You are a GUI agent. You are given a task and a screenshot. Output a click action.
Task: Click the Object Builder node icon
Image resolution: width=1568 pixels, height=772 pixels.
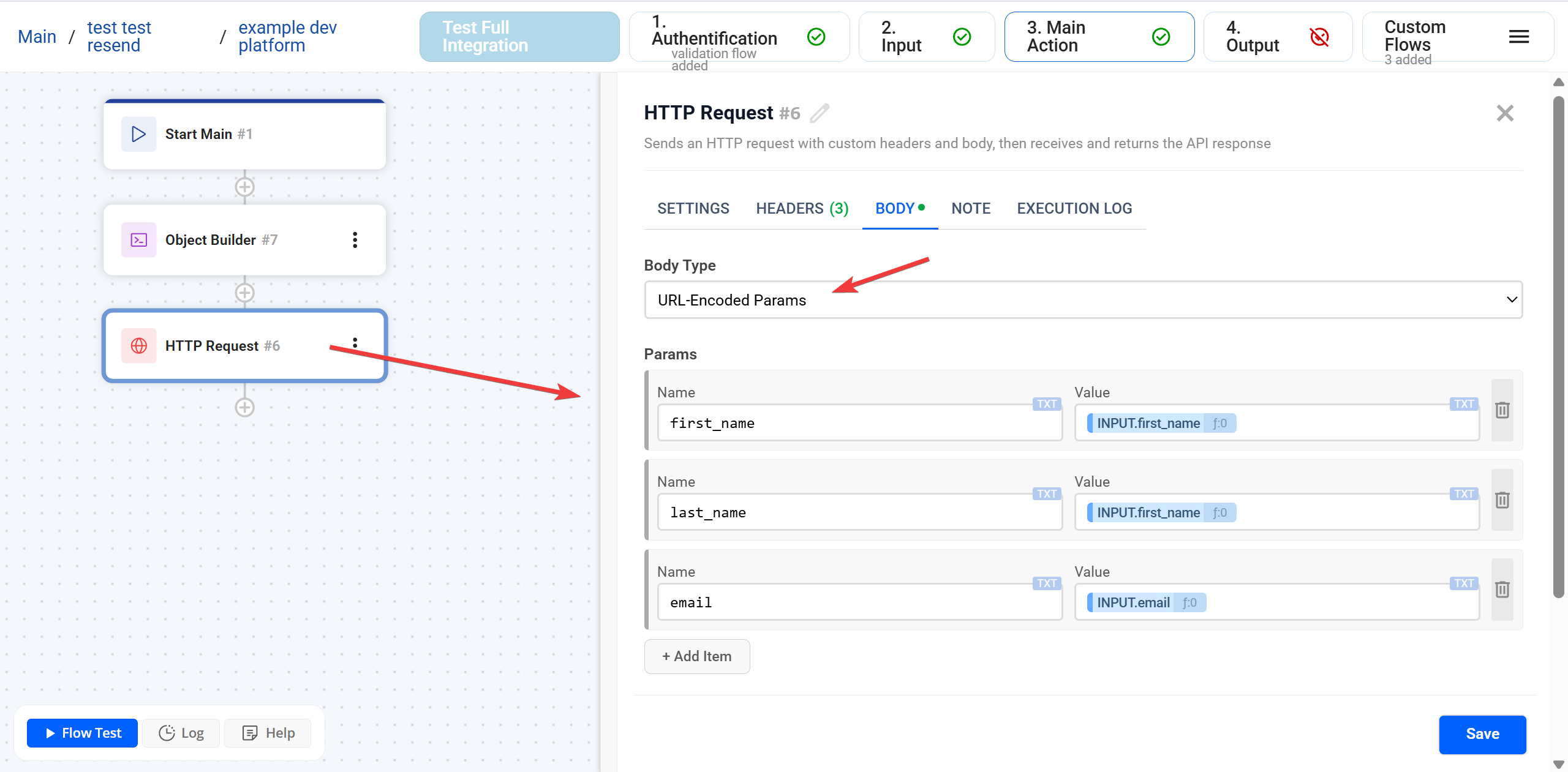point(138,239)
